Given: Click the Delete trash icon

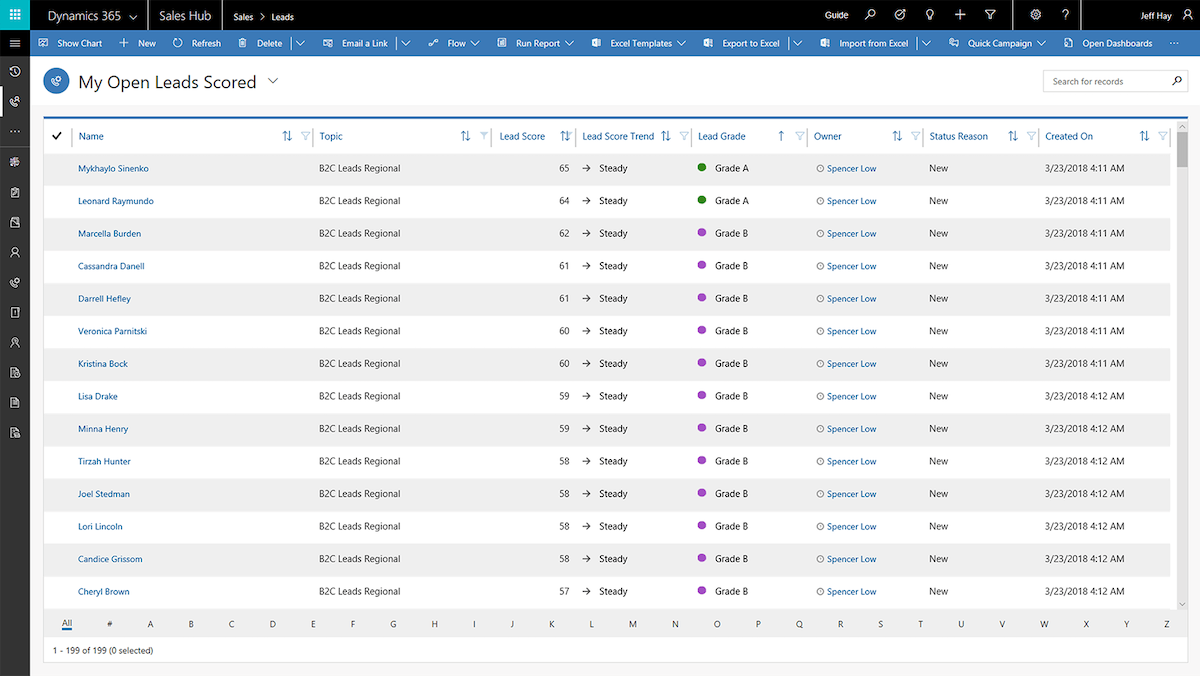Looking at the screenshot, I should click(x=244, y=43).
